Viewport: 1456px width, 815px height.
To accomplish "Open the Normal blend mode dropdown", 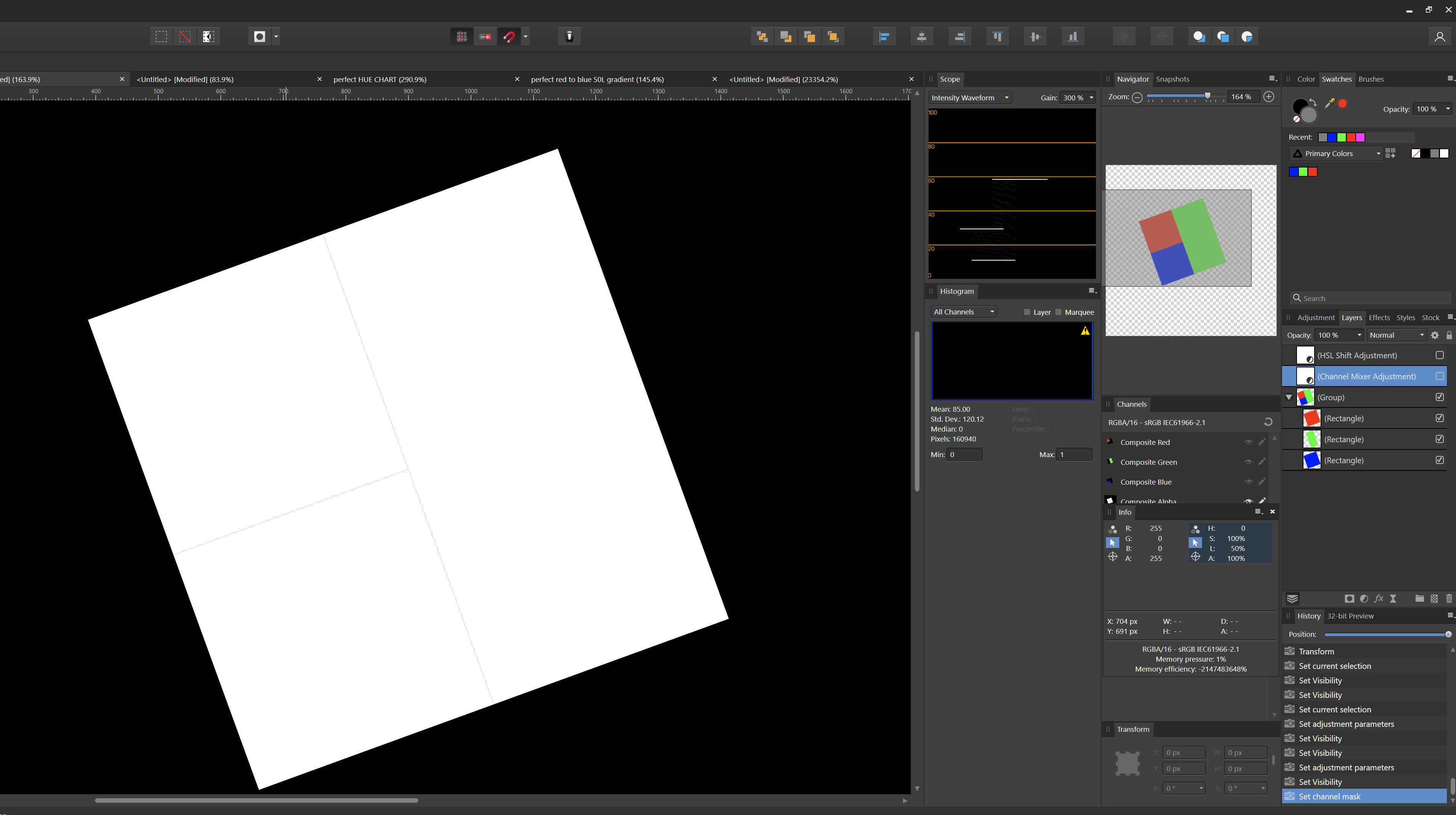I will coord(1396,335).
